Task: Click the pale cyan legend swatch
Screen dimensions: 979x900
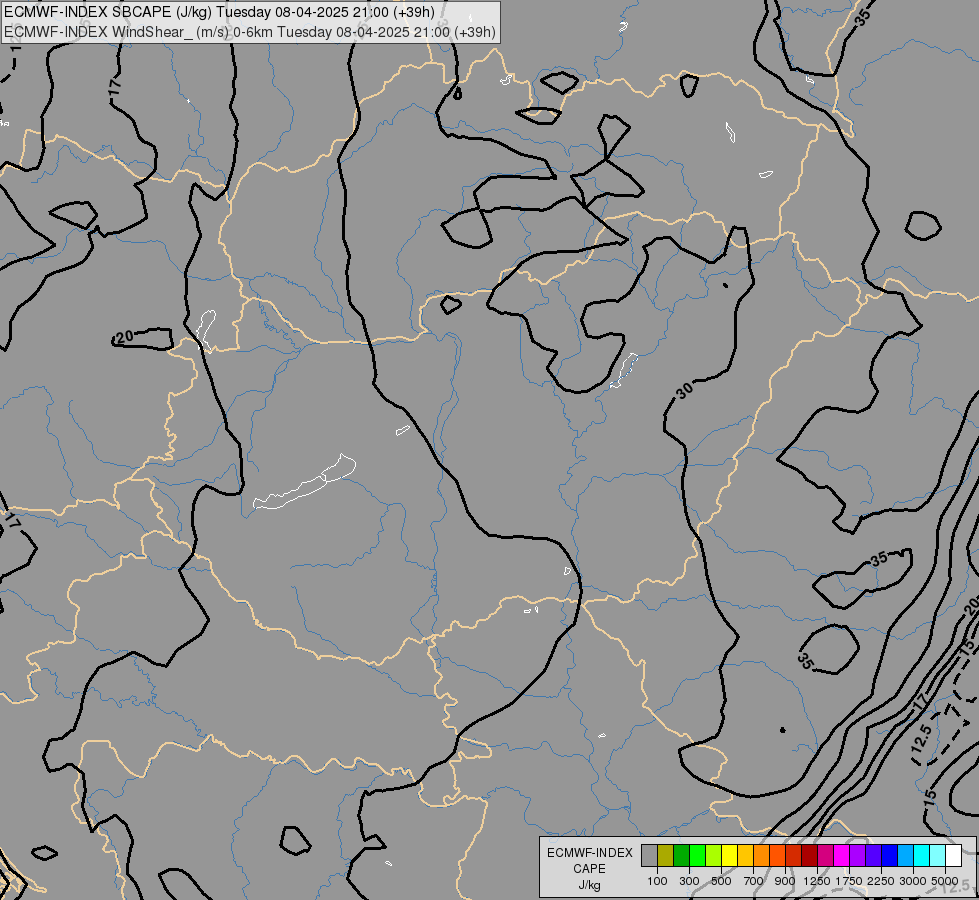Action: [938, 855]
